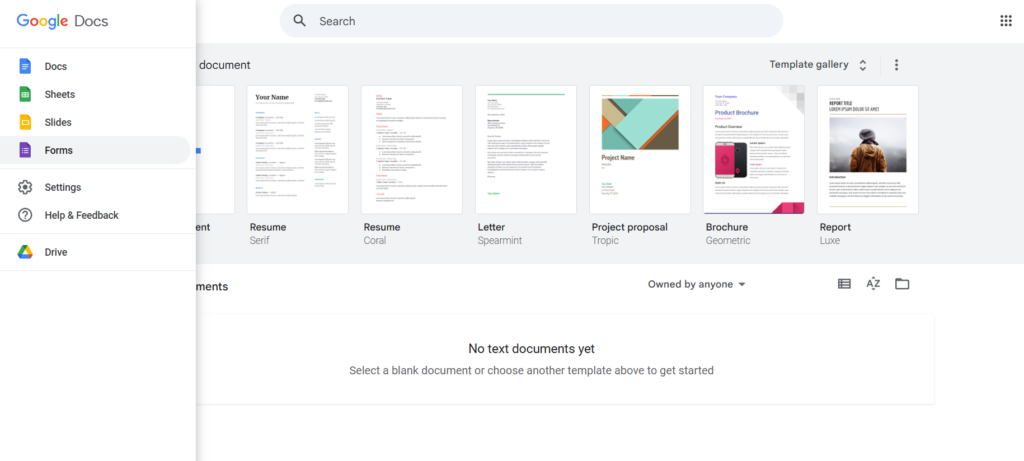
Task: Select the purple Forms icon
Action: 26,150
